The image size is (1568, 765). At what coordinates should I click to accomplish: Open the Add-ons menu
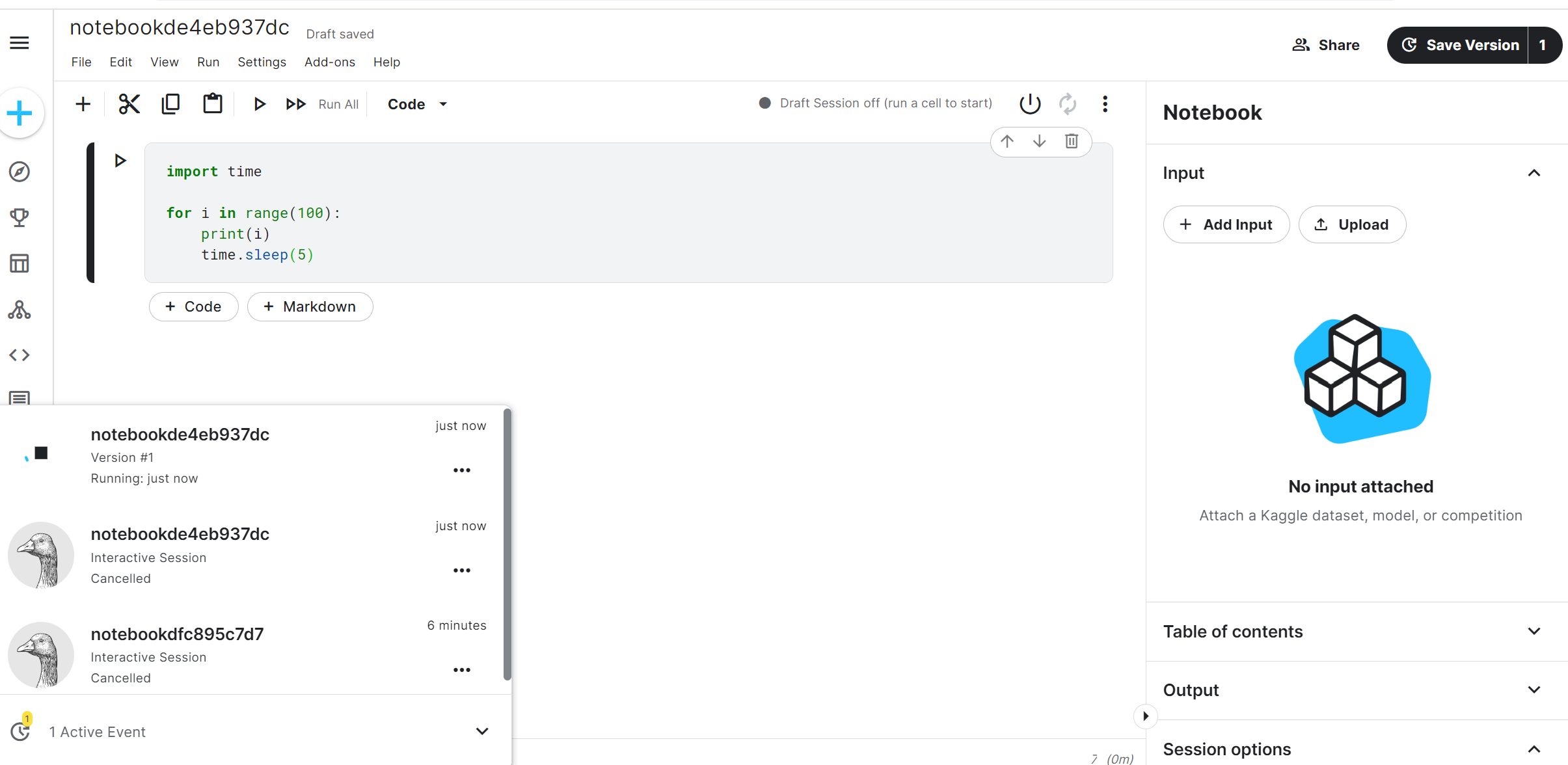[329, 62]
